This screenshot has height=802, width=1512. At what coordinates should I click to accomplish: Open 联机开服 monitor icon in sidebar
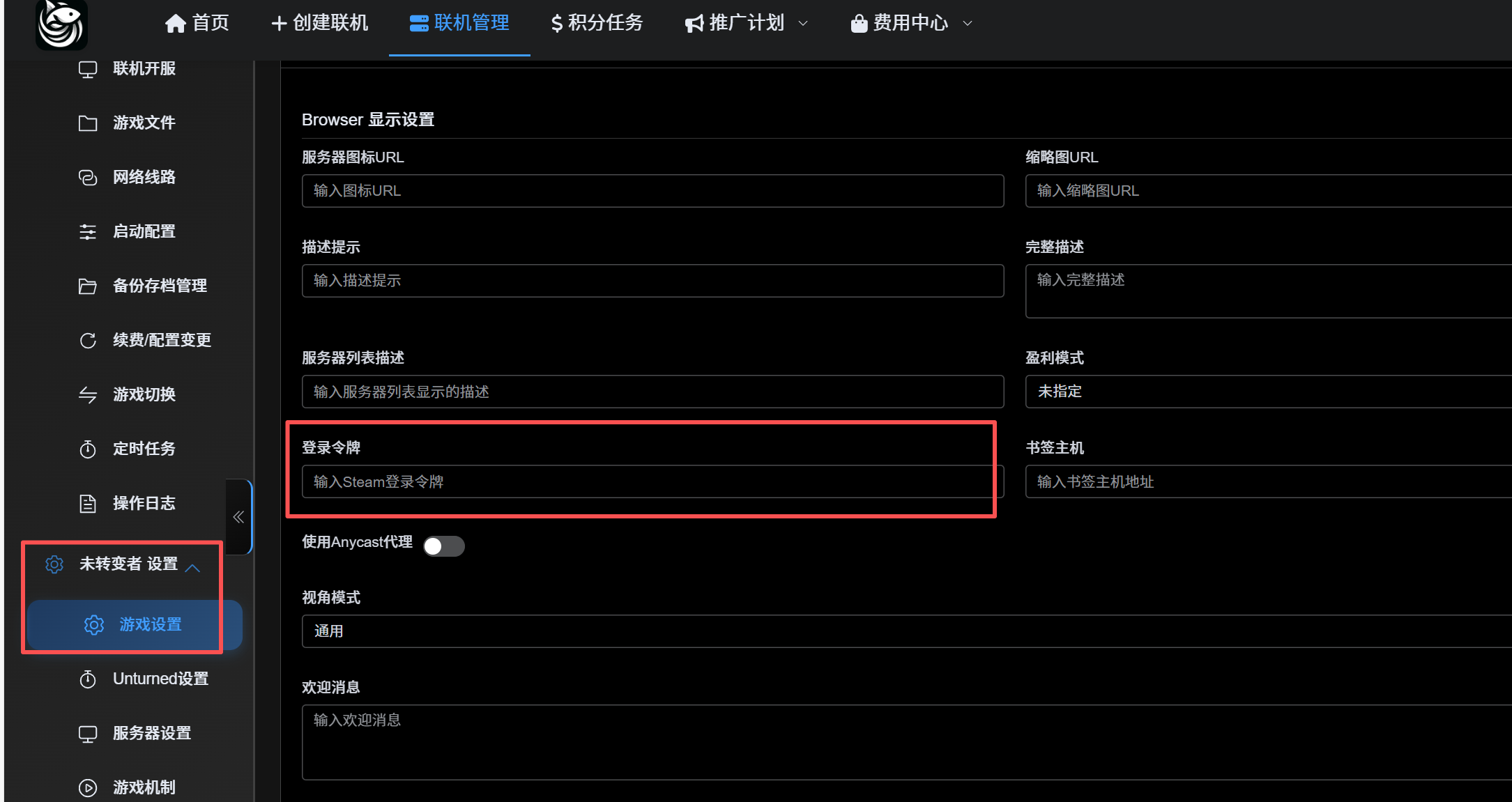[88, 69]
